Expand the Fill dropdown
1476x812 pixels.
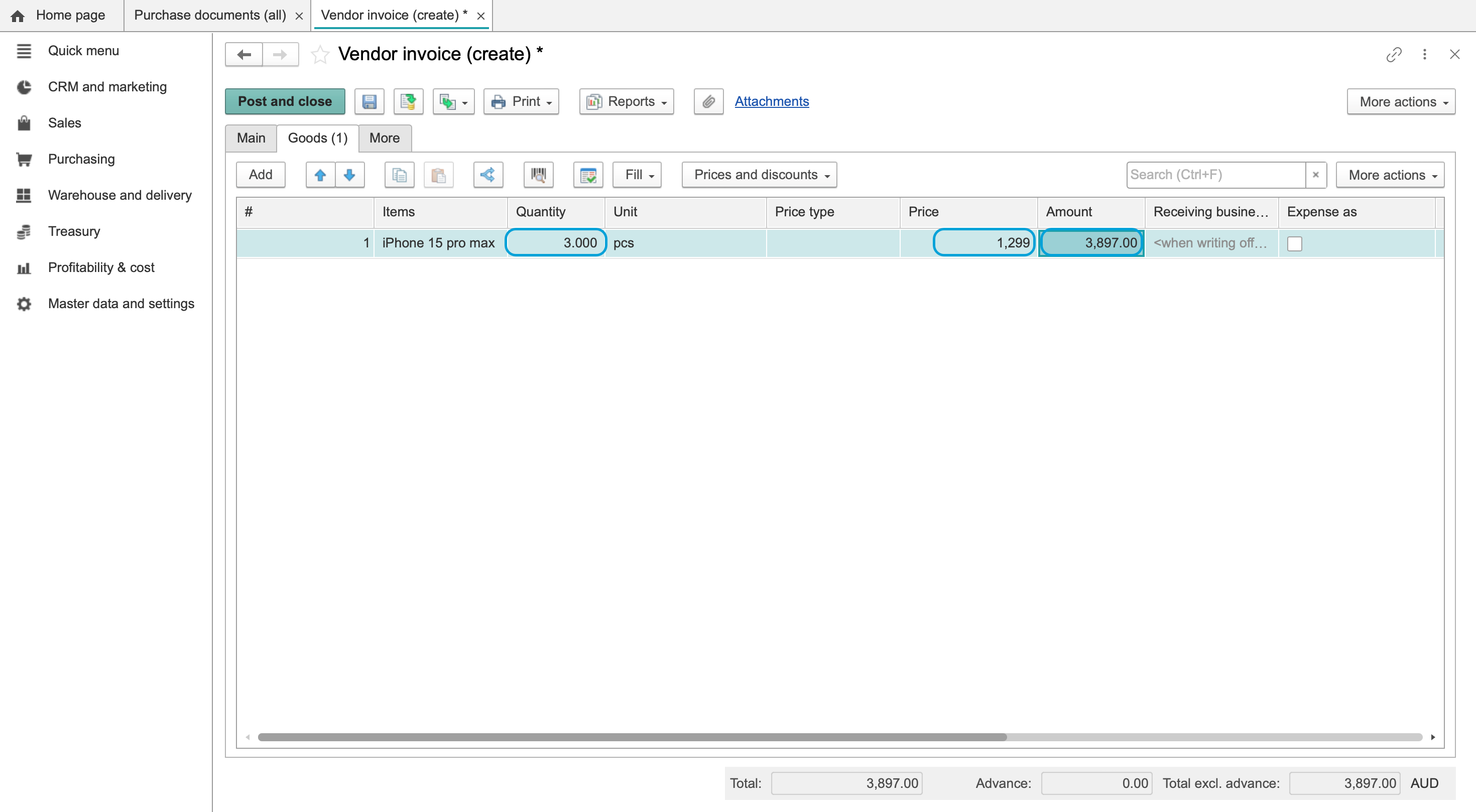click(637, 175)
